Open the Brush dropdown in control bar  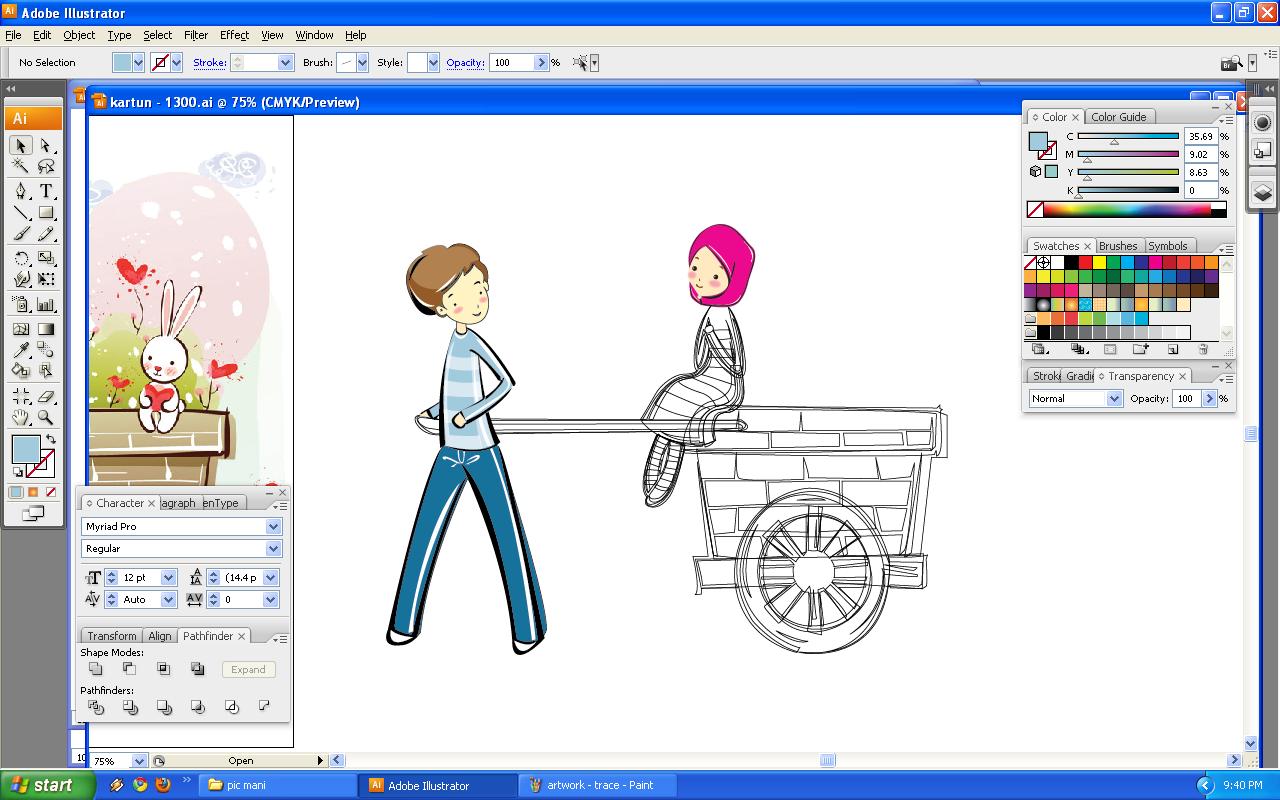click(x=362, y=62)
